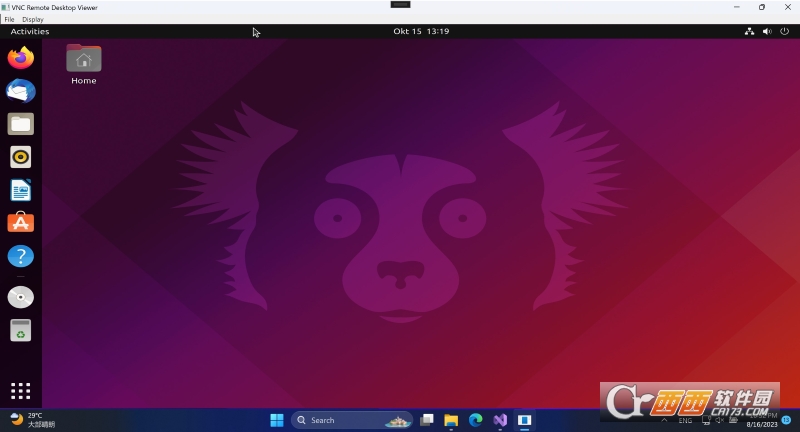
Task: Select the VNC Viewer taskbar icon
Action: [x=524, y=420]
